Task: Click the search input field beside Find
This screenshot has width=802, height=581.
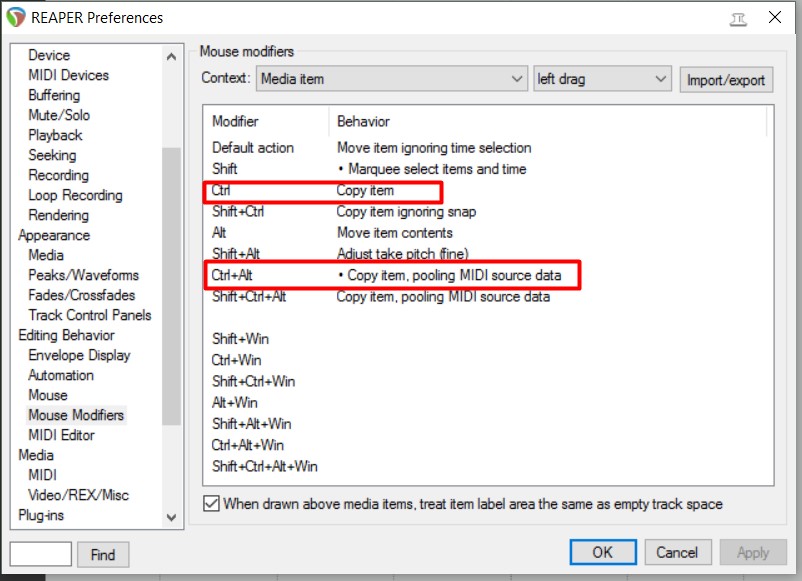Action: (40, 554)
